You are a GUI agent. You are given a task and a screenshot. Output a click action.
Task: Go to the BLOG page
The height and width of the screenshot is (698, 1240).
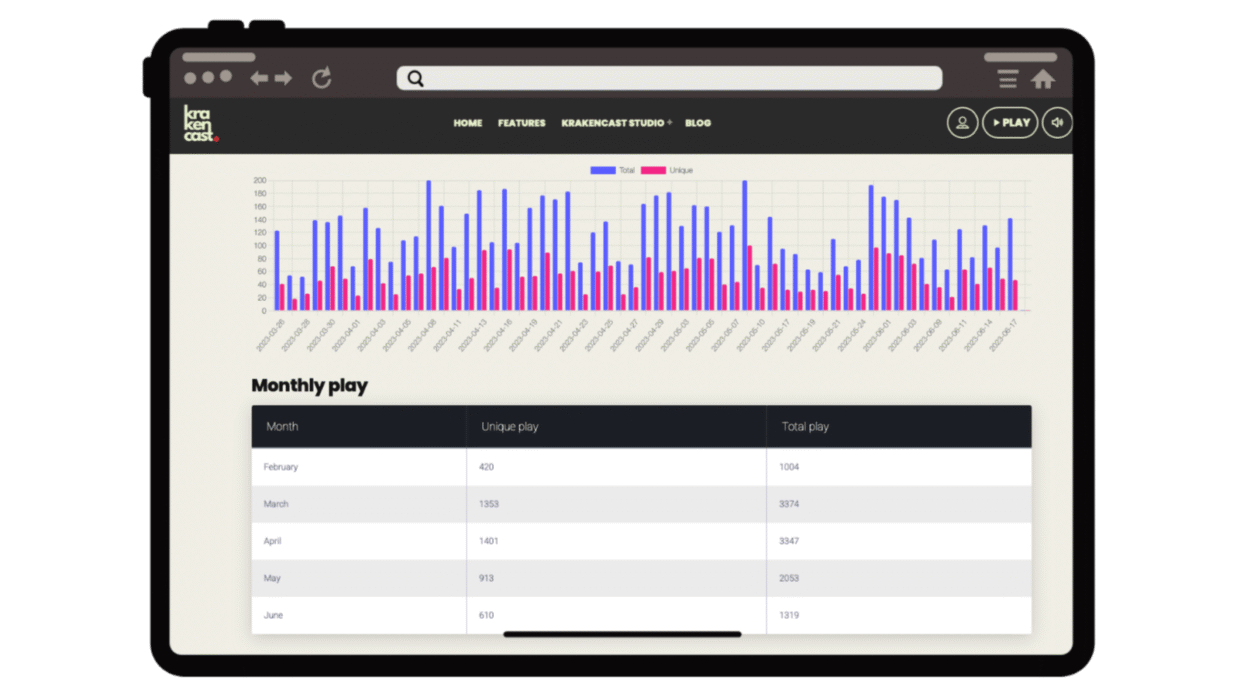point(698,123)
